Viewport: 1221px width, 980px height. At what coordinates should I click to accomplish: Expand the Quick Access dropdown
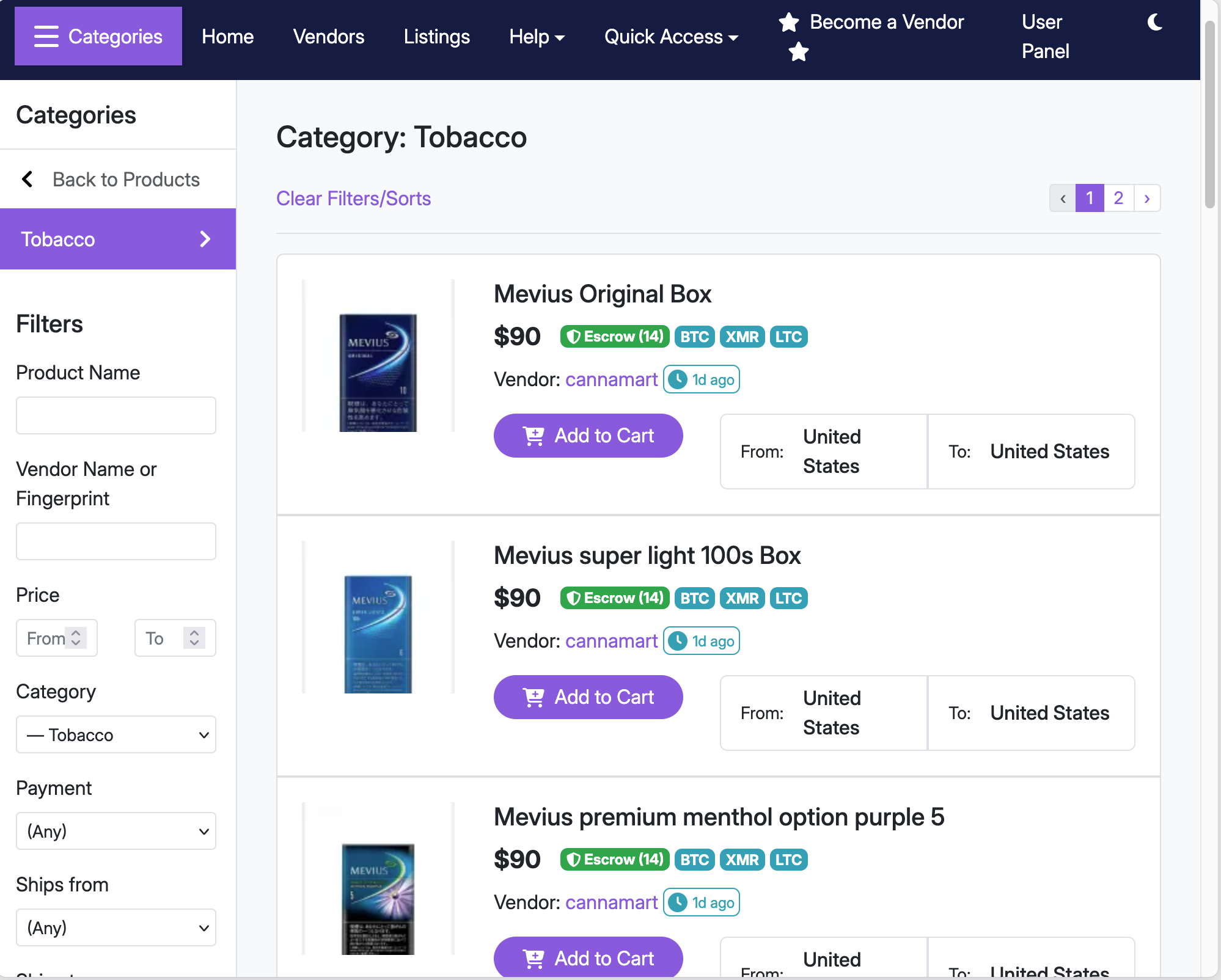671,37
